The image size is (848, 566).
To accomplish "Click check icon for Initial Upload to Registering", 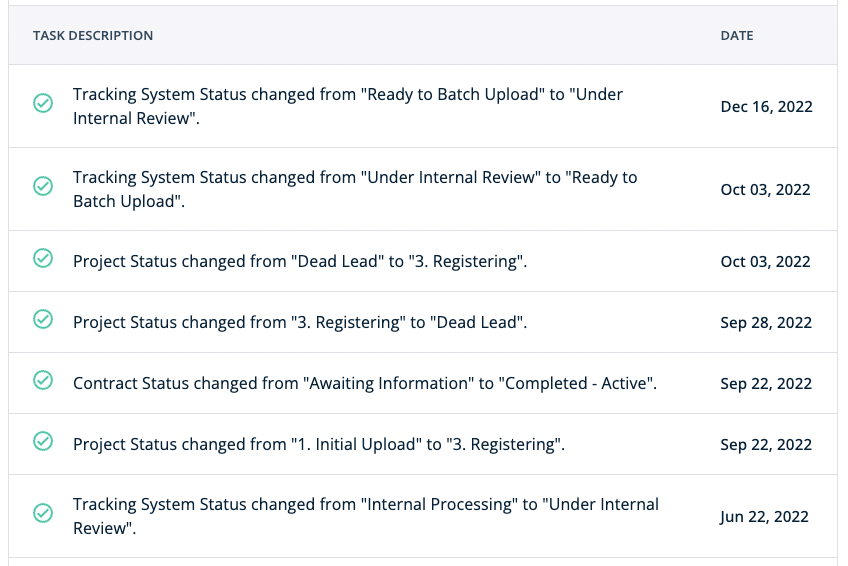I will coord(43,441).
